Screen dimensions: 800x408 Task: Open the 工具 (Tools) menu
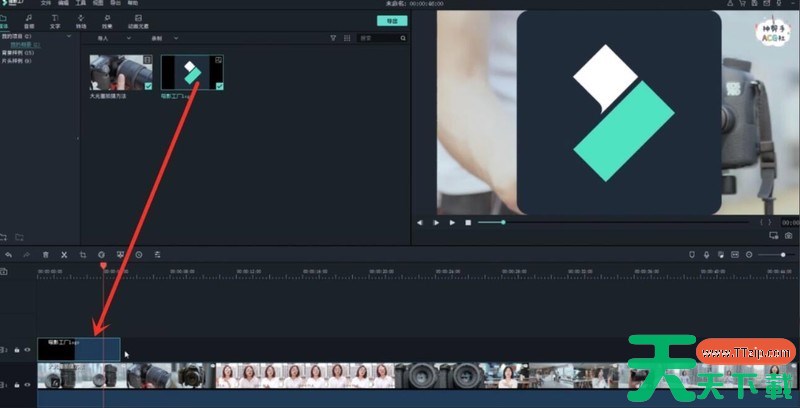point(81,3)
